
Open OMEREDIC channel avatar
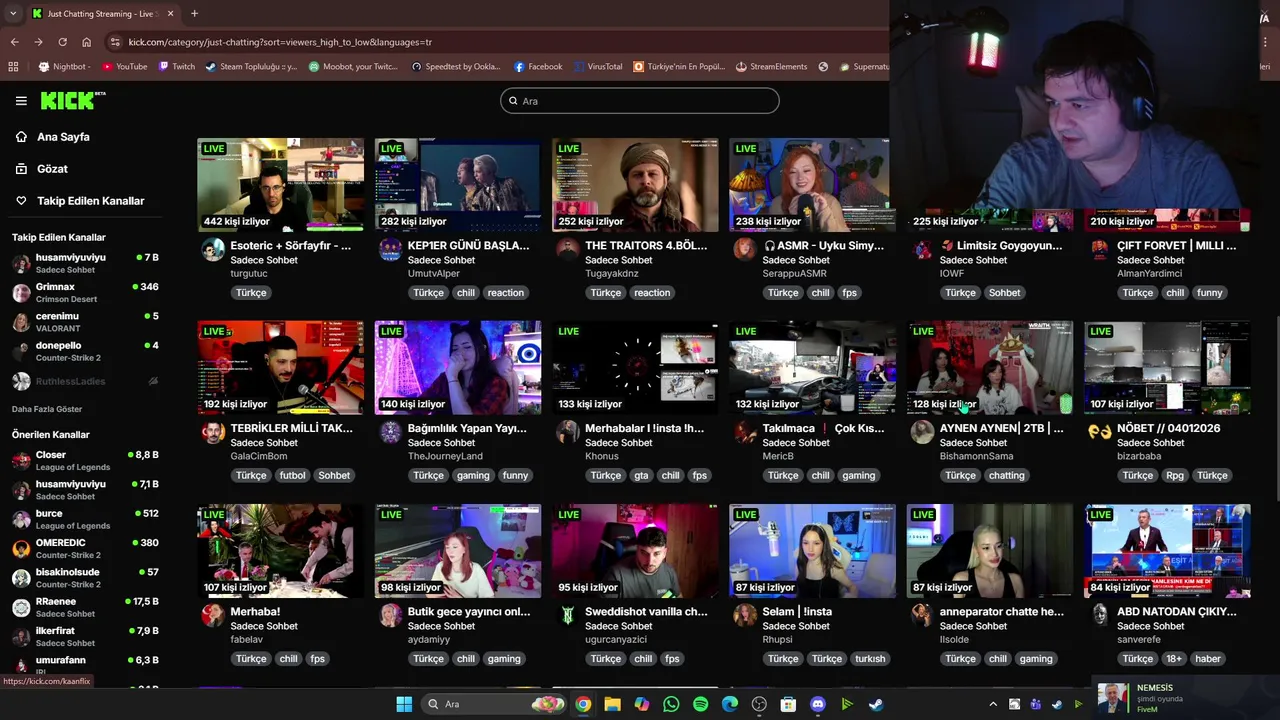(21, 548)
